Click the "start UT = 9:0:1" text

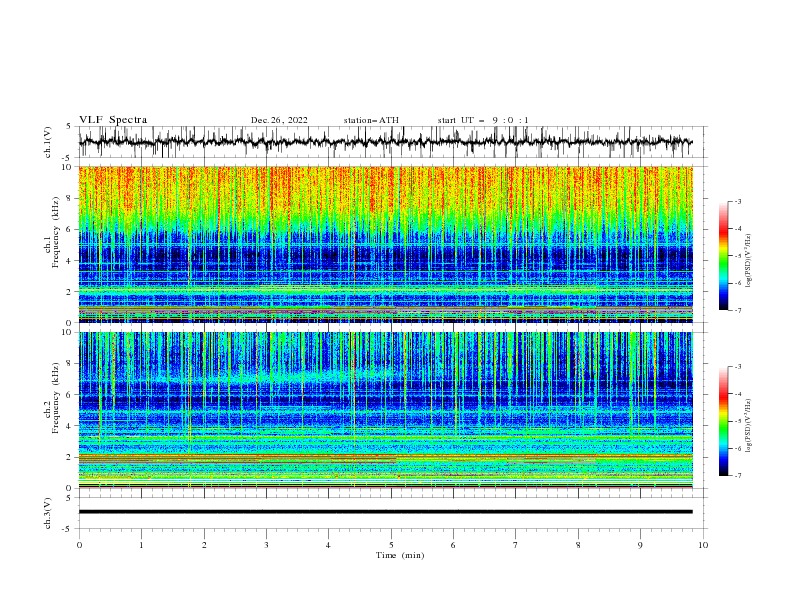pyautogui.click(x=483, y=120)
